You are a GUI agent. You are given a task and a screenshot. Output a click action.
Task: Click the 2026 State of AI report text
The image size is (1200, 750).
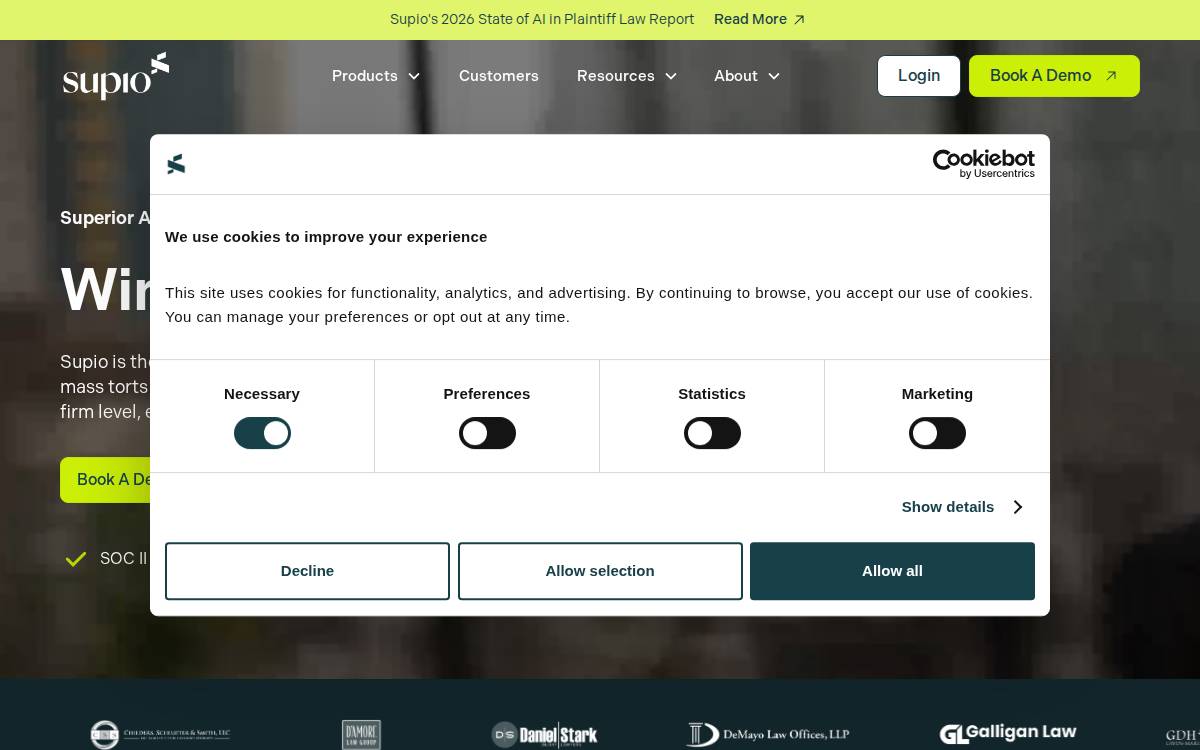[x=542, y=19]
